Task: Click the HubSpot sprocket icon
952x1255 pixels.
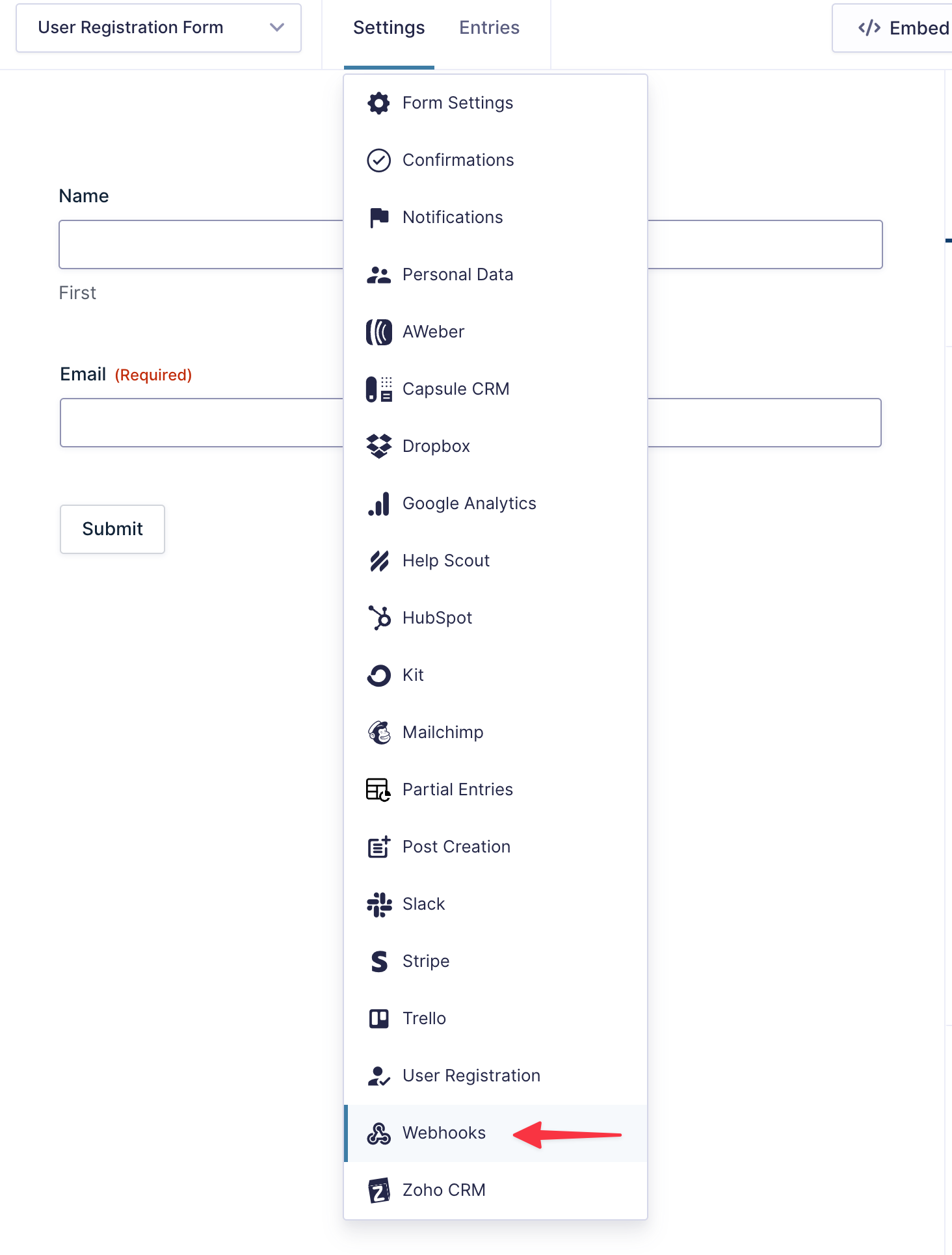Action: click(378, 618)
